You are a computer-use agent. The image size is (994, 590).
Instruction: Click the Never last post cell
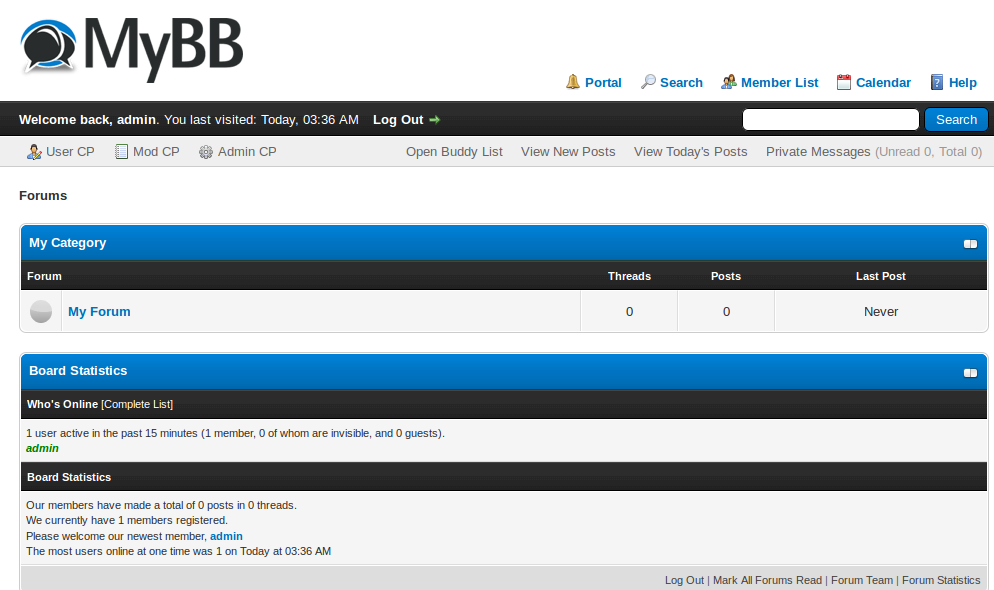(x=881, y=311)
